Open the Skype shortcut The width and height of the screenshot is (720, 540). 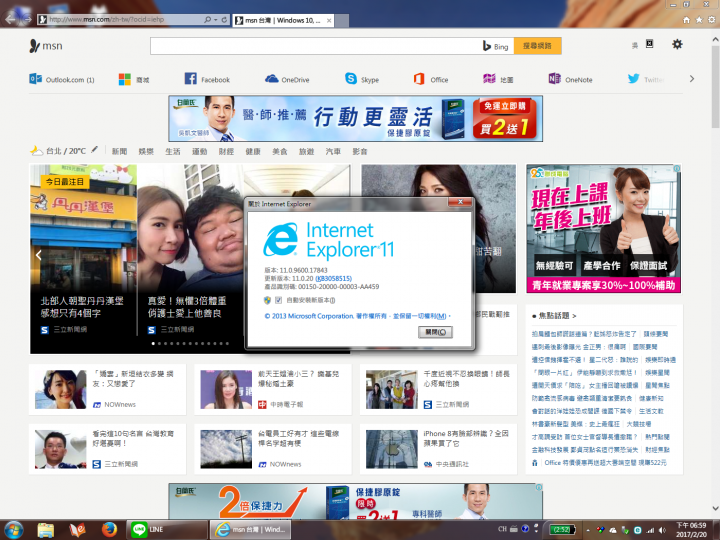[x=362, y=79]
